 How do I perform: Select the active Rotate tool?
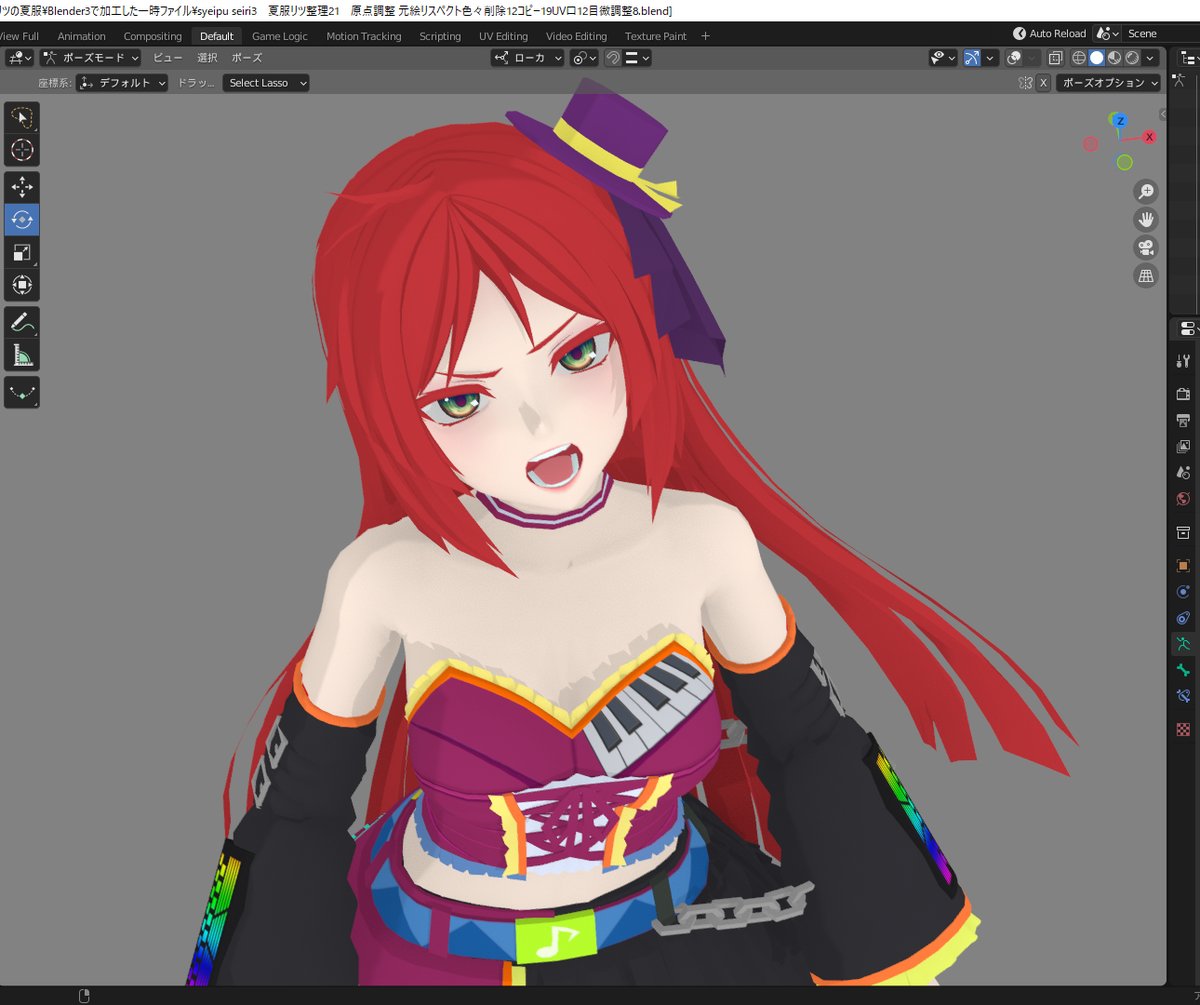tap(22, 220)
